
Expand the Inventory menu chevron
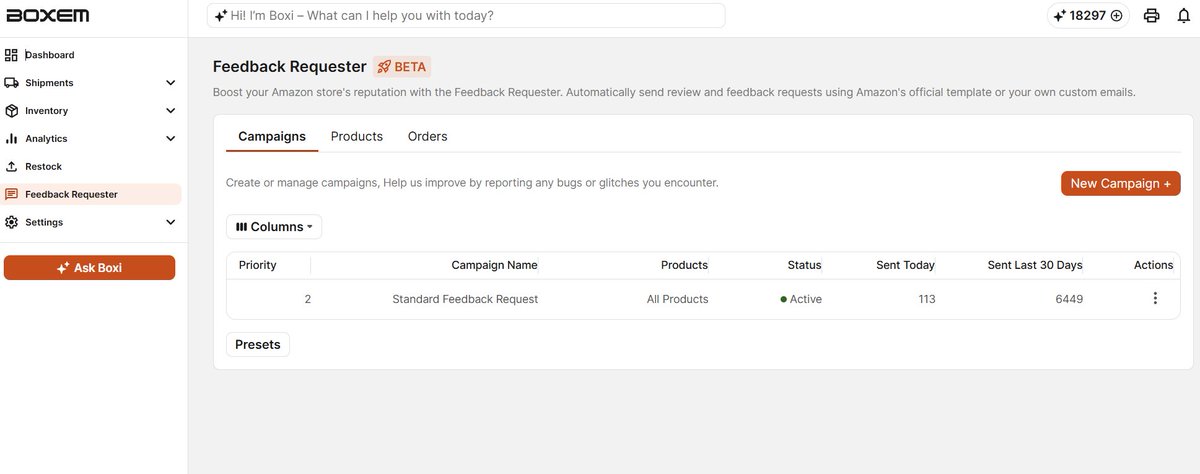[x=170, y=111]
